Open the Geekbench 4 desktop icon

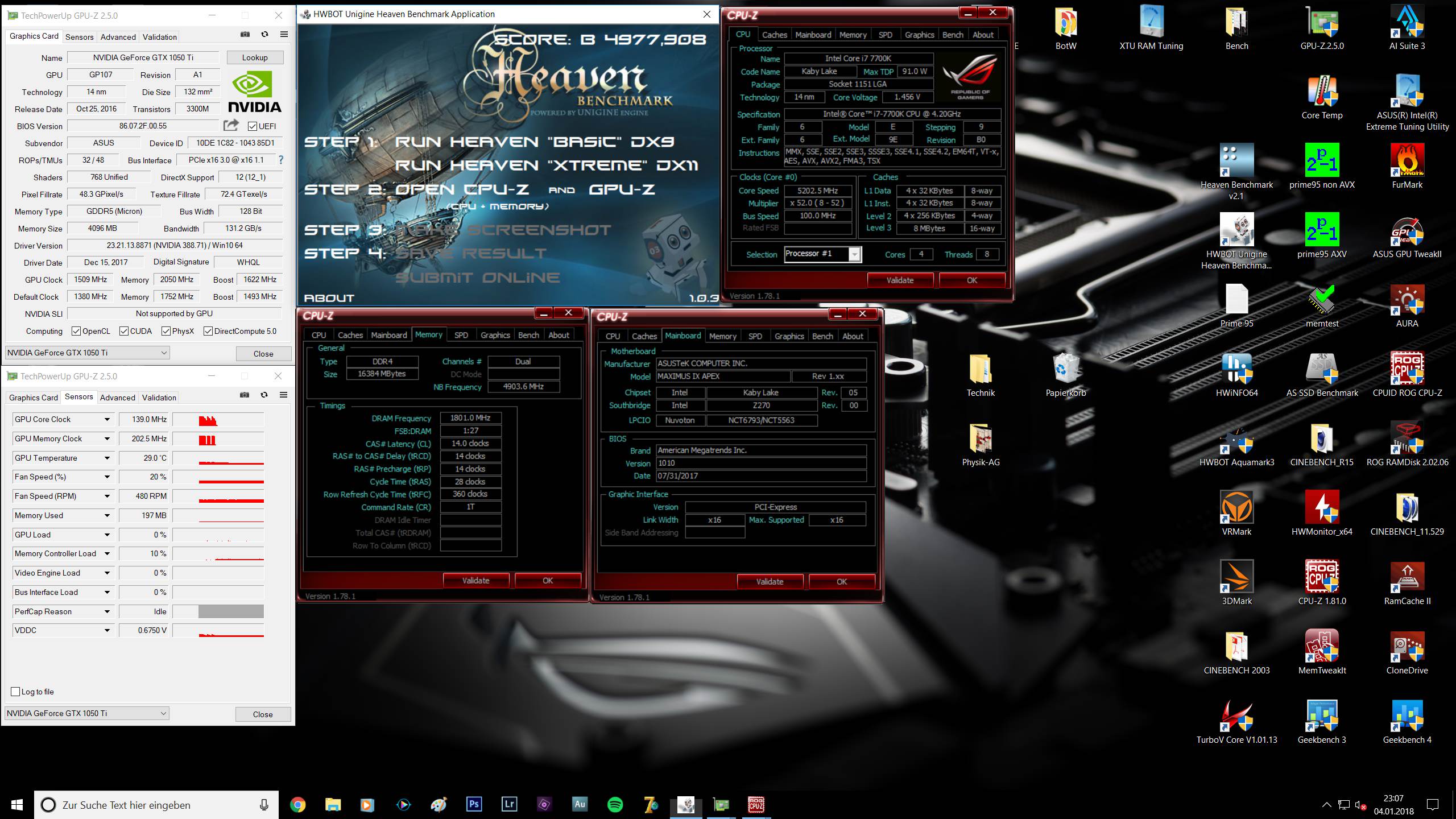click(1407, 721)
